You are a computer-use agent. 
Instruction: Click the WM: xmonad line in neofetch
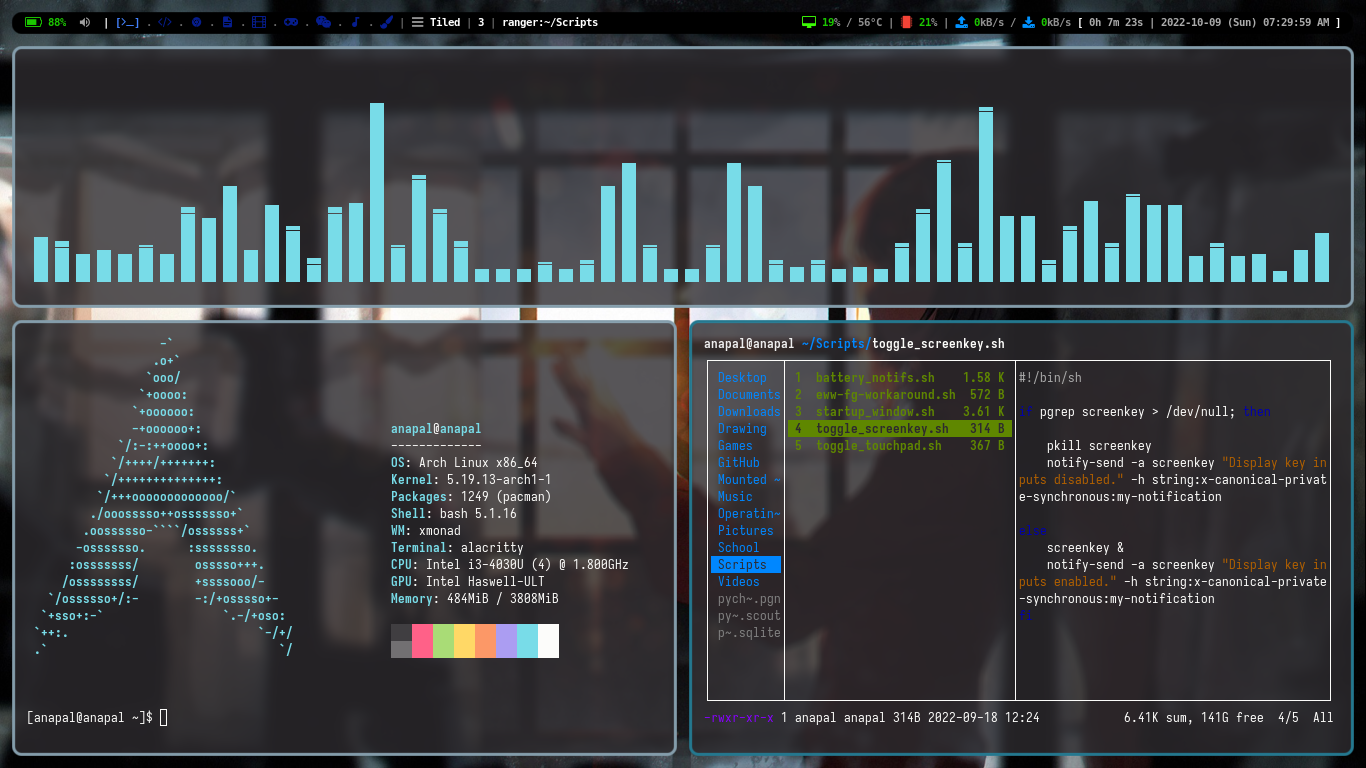click(x=426, y=530)
